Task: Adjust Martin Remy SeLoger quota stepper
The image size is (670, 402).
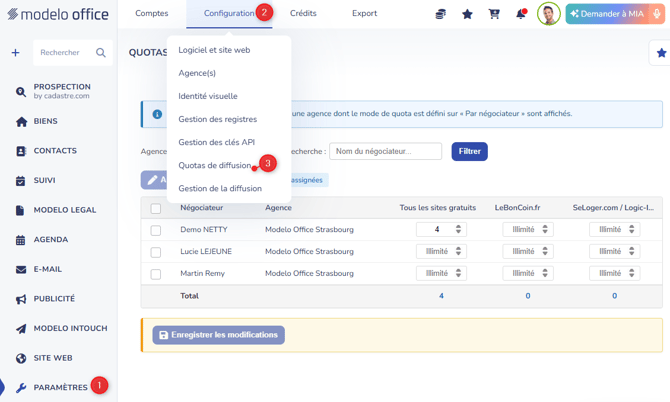Action: pos(632,273)
